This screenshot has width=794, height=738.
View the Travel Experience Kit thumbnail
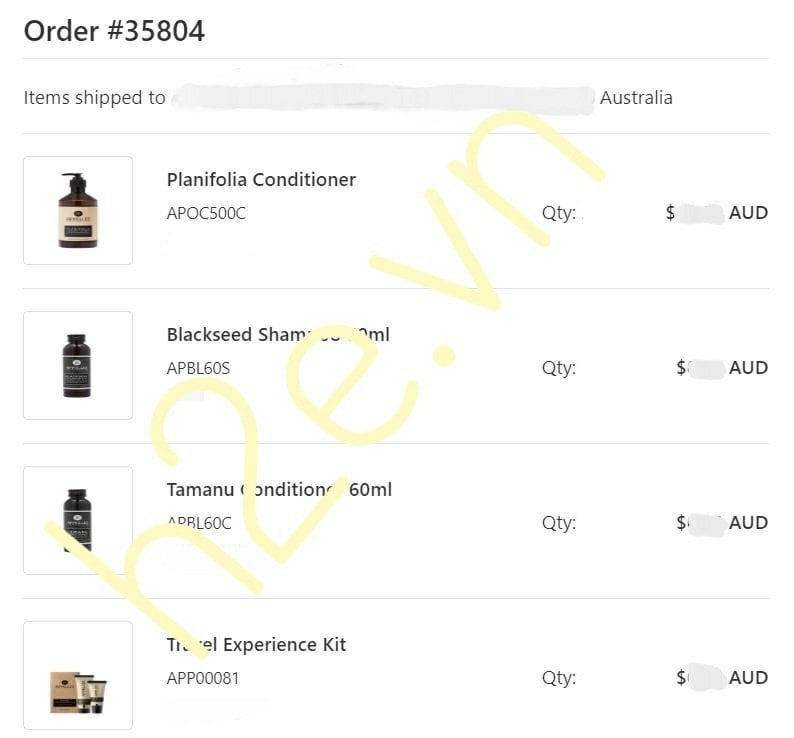[x=78, y=676]
